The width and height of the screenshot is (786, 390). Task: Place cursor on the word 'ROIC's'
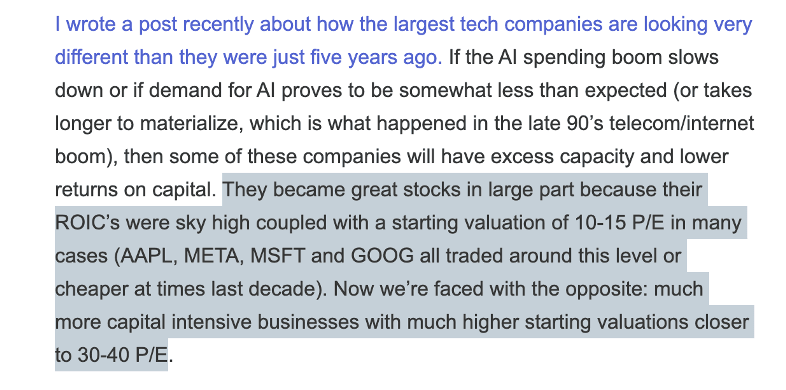click(x=87, y=223)
